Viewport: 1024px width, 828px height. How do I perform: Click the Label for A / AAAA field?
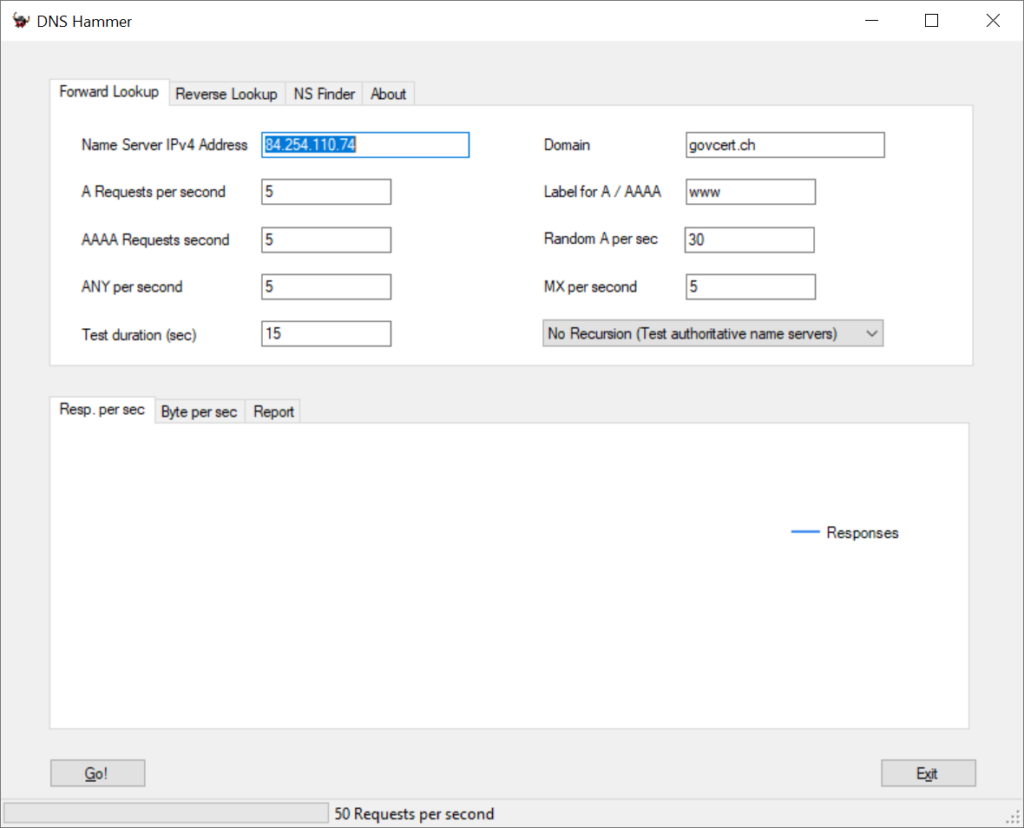coord(749,191)
